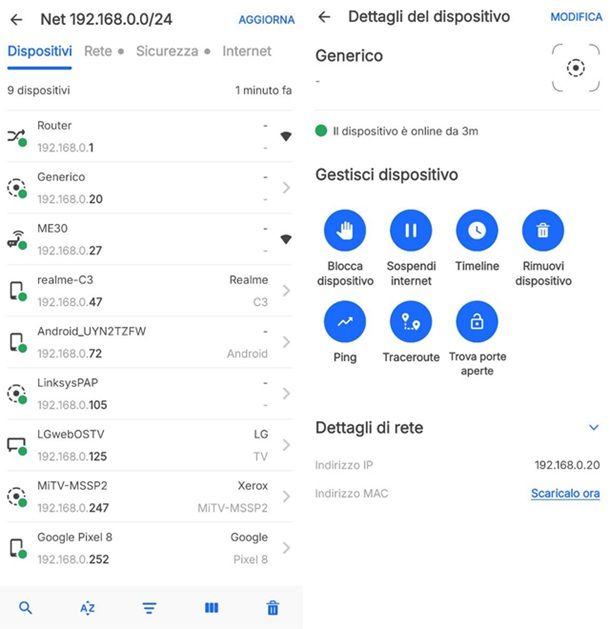The image size is (610, 629).
Task: Tap the ME30 Wi-Fi signal icon
Action: (286, 239)
